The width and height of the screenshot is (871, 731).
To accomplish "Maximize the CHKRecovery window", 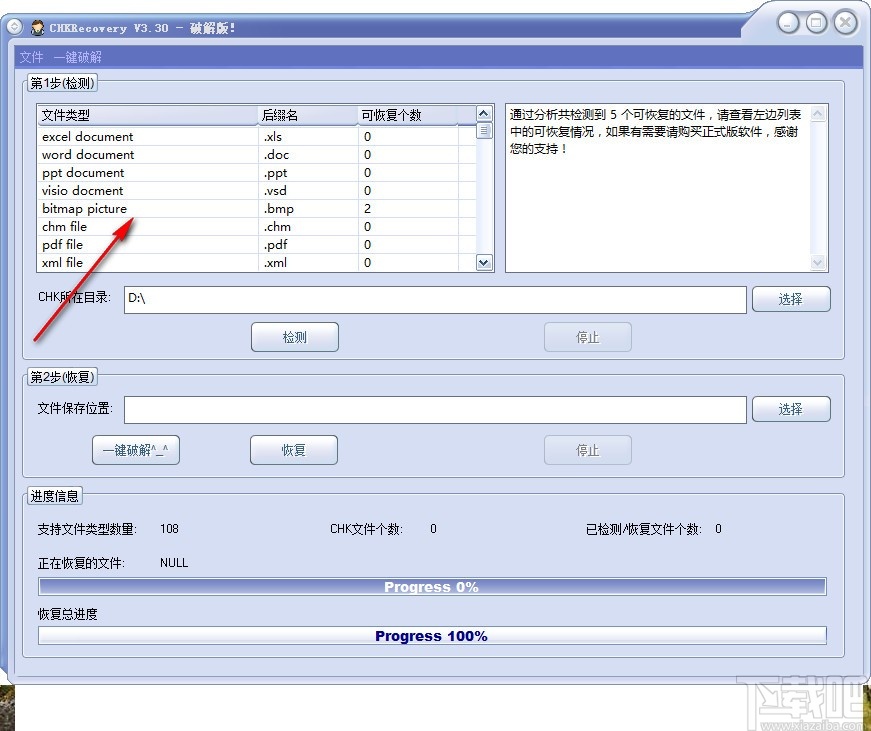I will pos(817,23).
